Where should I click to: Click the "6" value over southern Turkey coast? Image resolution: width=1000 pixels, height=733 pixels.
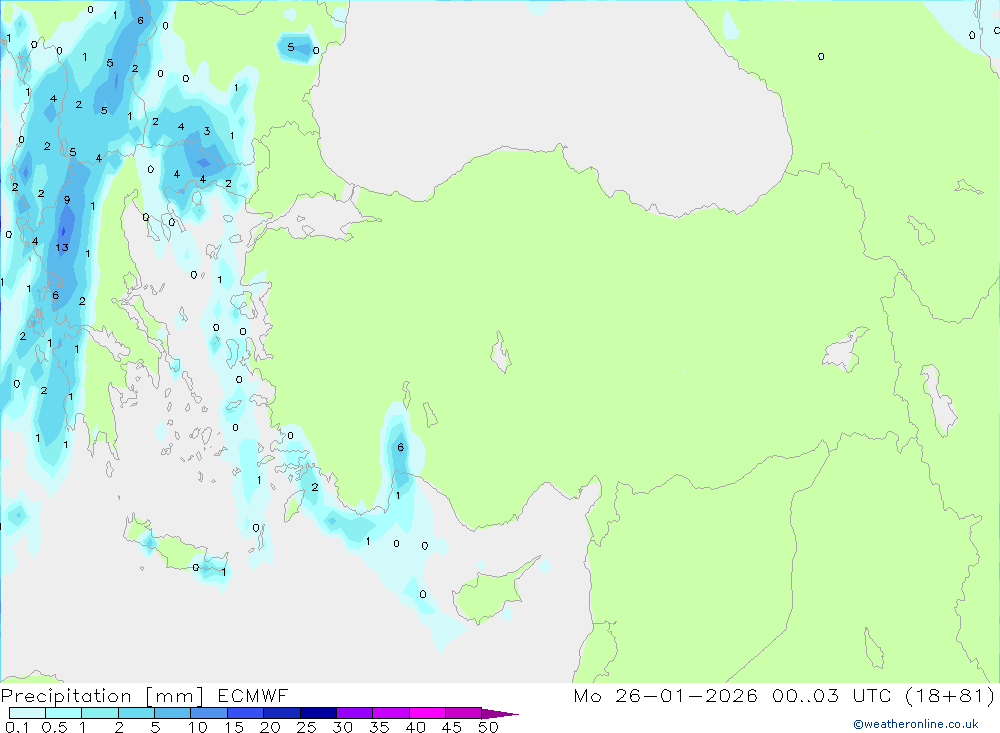(x=401, y=447)
